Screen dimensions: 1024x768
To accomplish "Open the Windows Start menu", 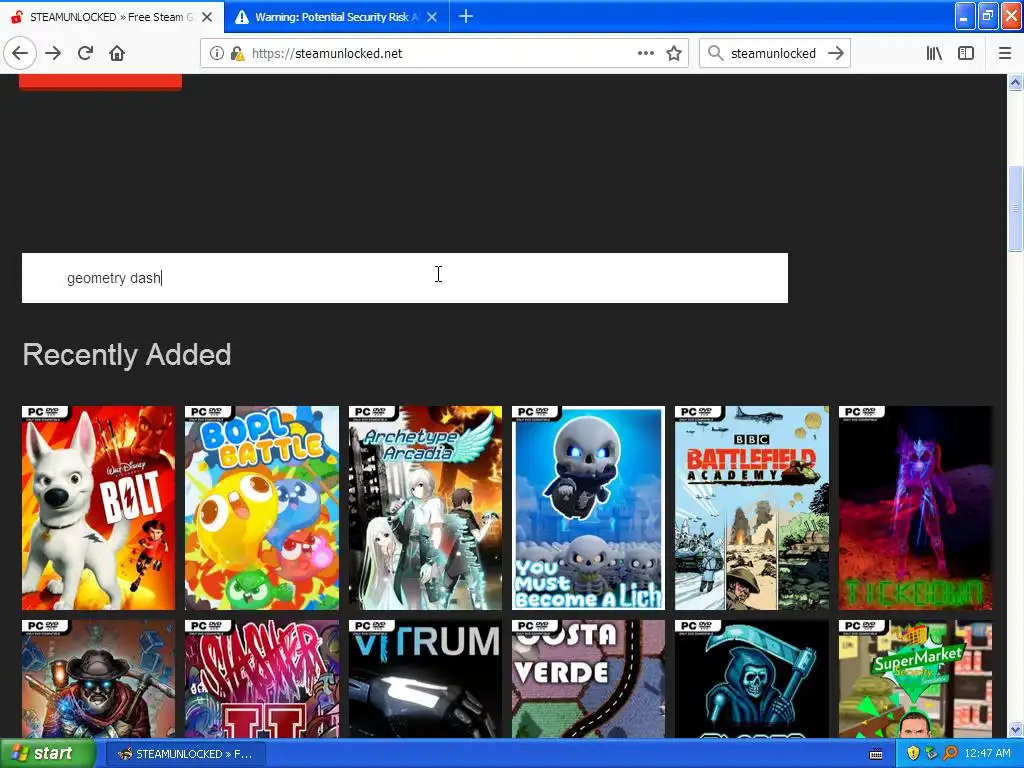I will [48, 754].
